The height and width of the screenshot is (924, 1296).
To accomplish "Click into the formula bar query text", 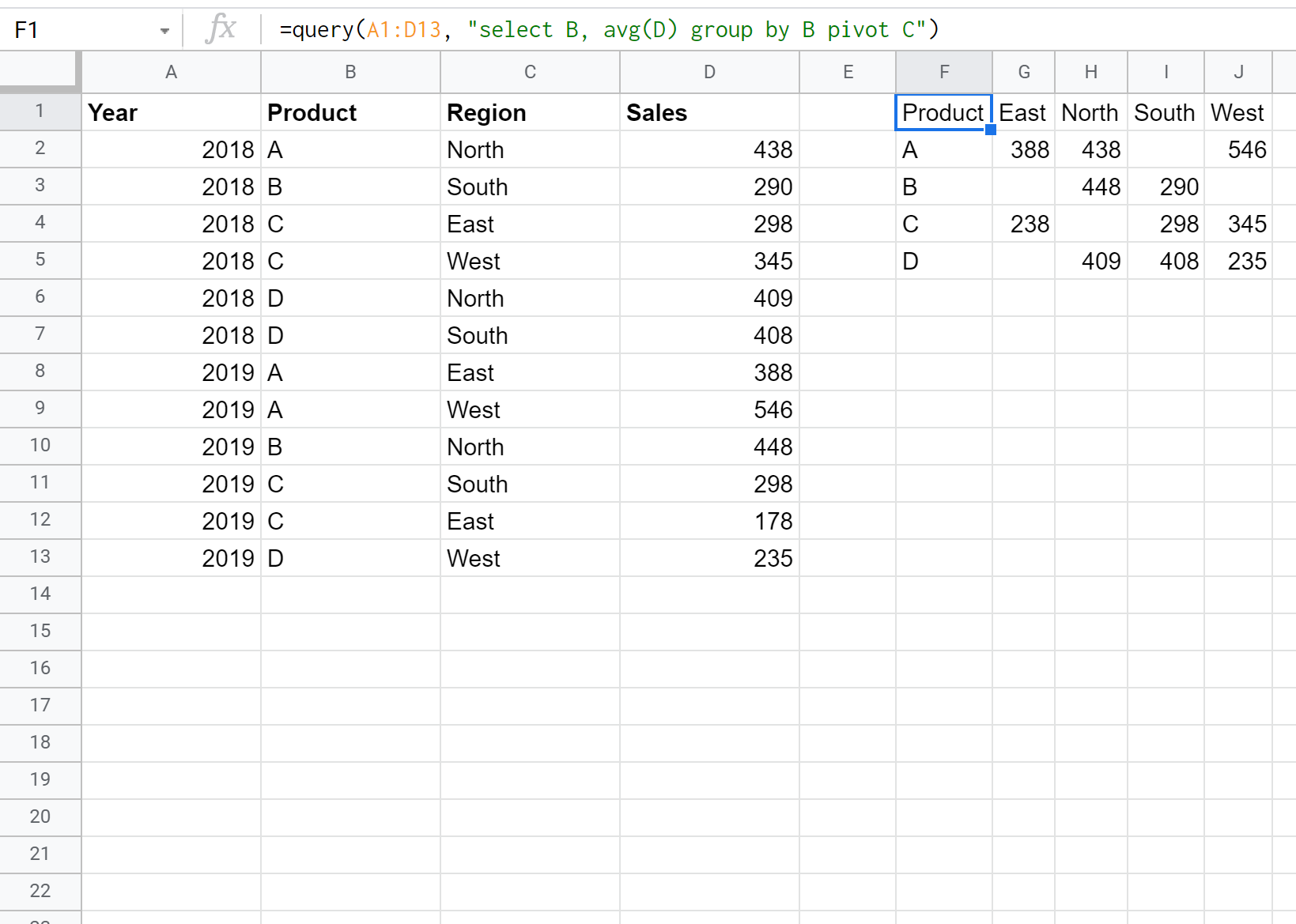I will (609, 30).
